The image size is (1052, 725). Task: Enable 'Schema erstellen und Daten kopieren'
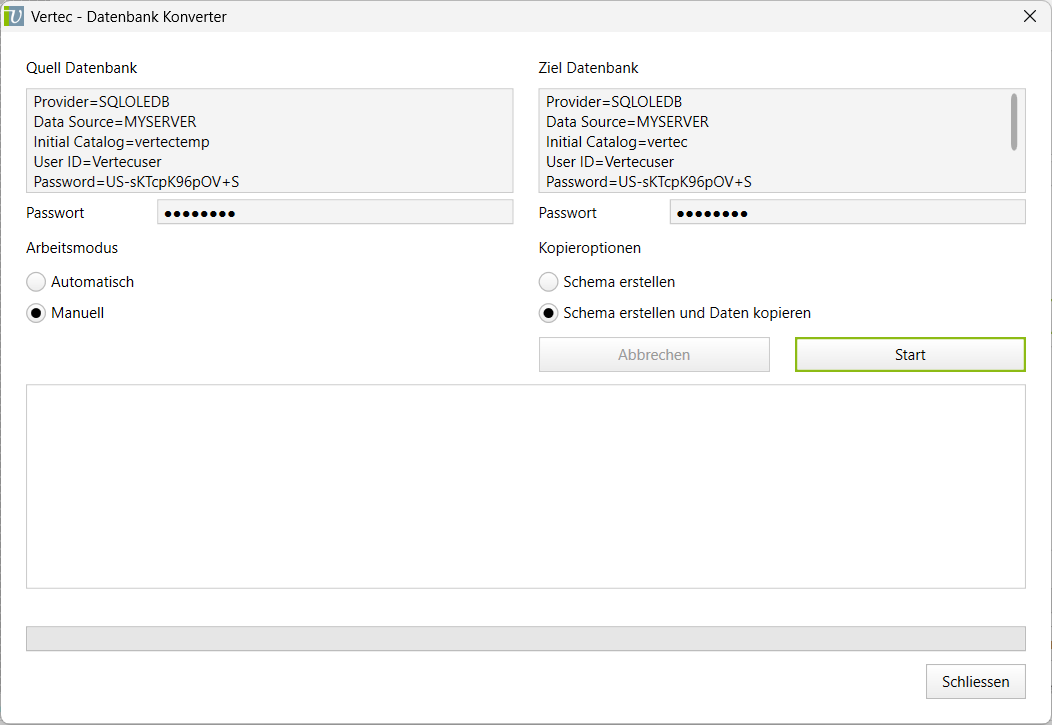pyautogui.click(x=548, y=313)
